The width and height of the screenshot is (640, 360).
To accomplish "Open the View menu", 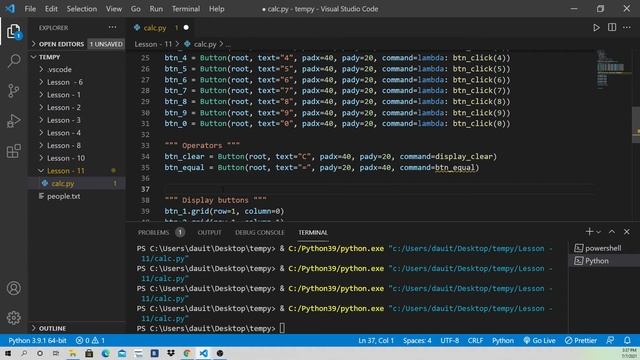I will tap(114, 9).
